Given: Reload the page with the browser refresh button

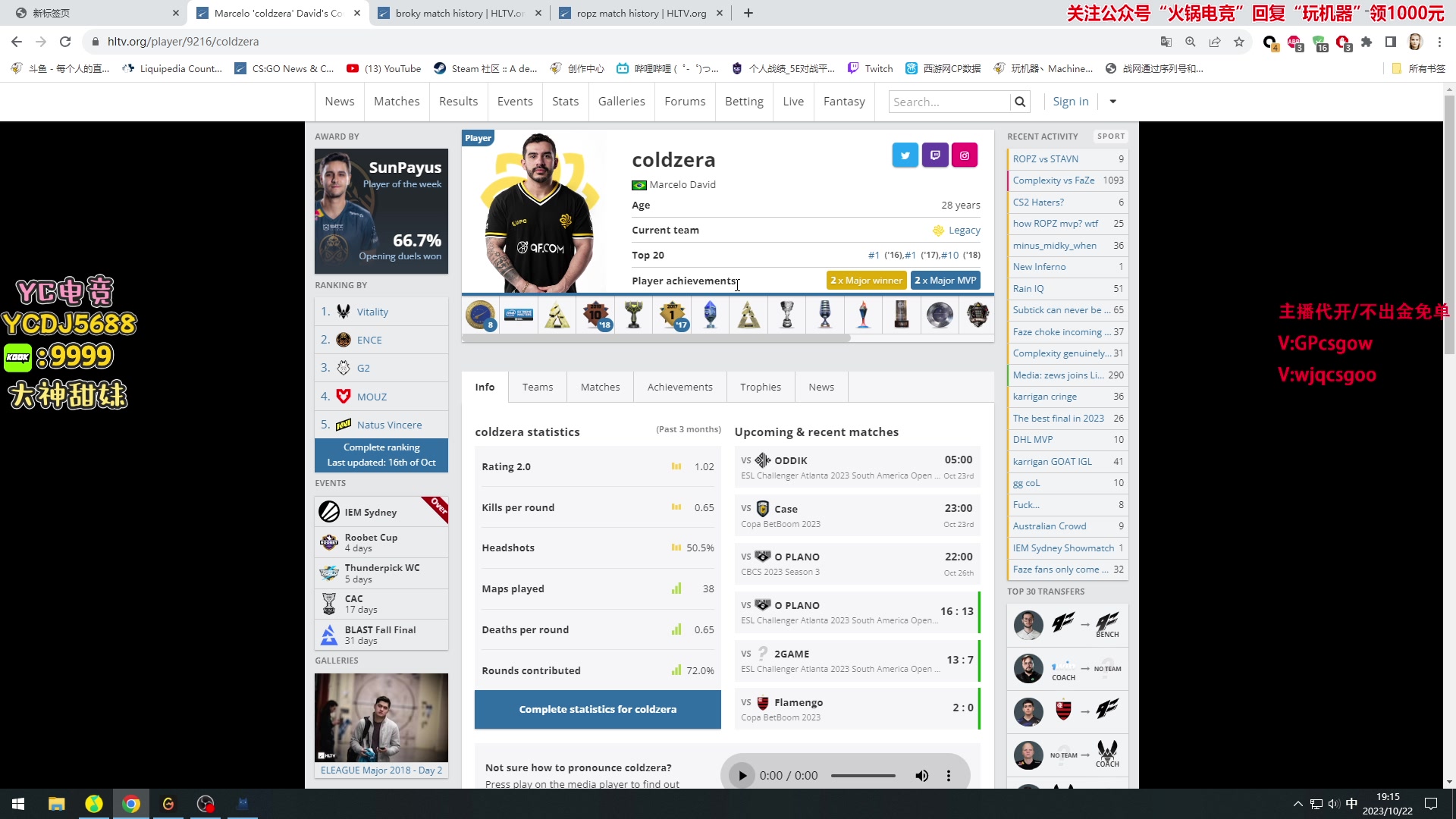Looking at the screenshot, I should click(65, 42).
